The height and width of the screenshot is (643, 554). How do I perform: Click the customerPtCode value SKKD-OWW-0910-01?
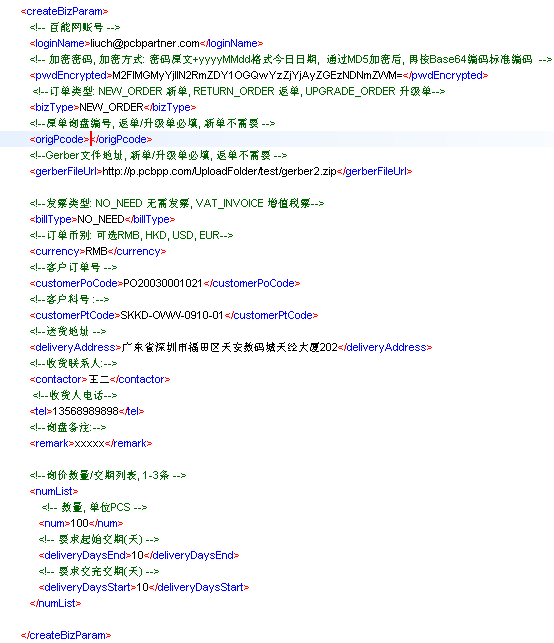click(x=172, y=315)
